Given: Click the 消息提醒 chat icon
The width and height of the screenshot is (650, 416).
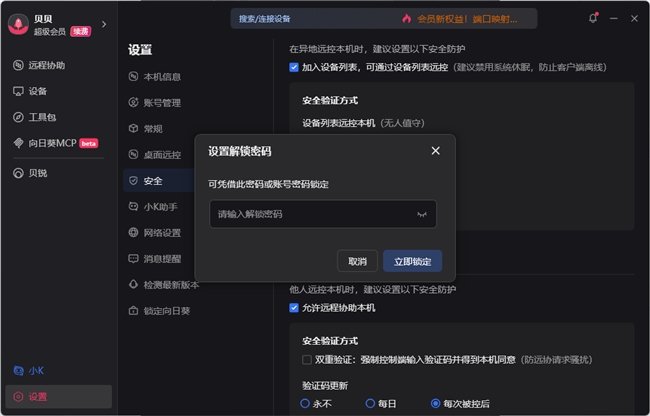Looking at the screenshot, I should (x=133, y=258).
